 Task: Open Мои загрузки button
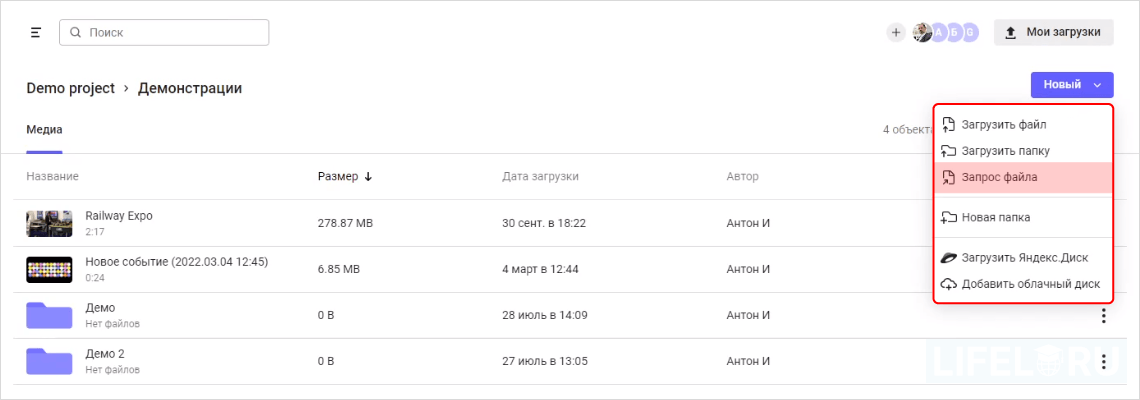(x=1053, y=33)
